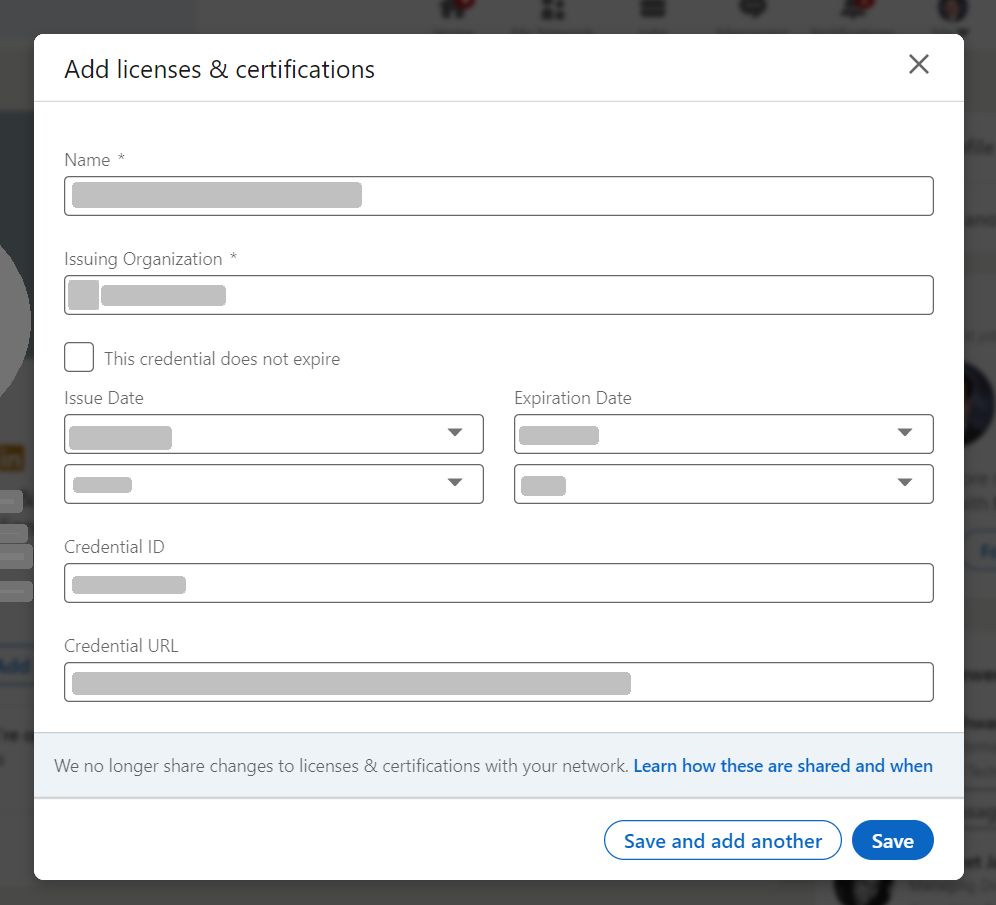Viewport: 996px width, 905px height.
Task: Open the Issue Date year dropdown
Action: click(x=274, y=484)
